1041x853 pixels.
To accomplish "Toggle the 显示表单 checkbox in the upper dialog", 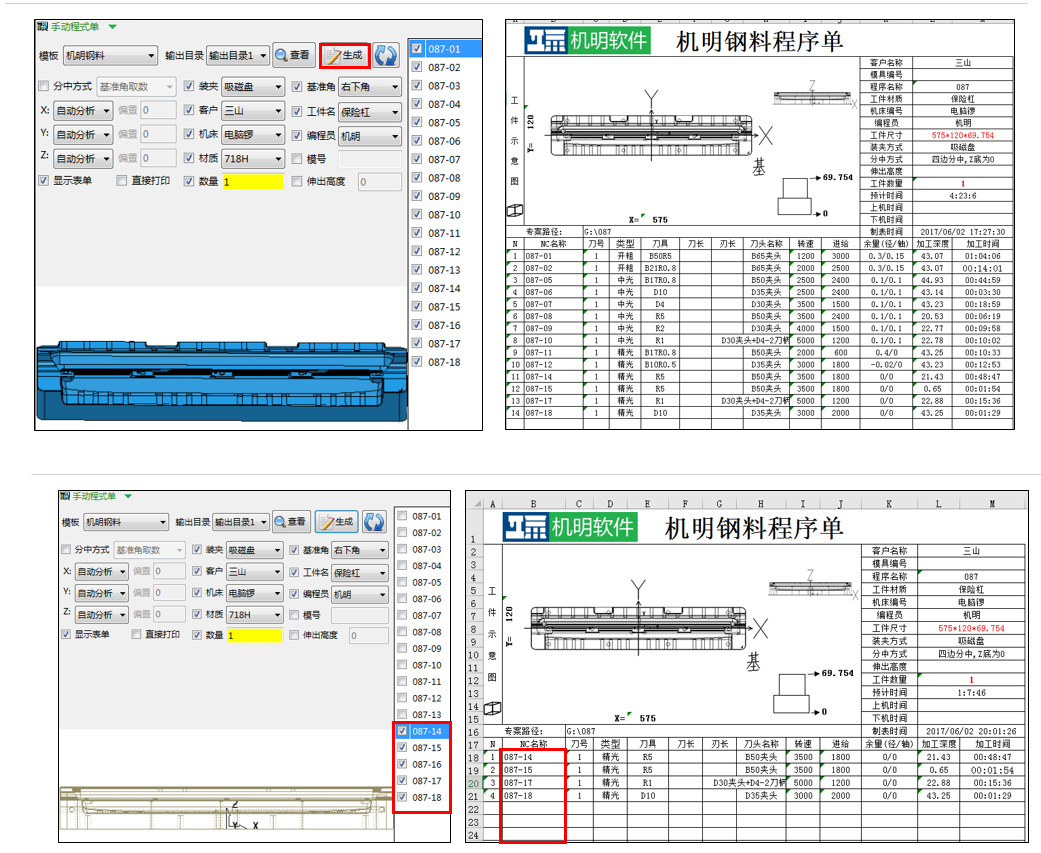I will click(44, 181).
